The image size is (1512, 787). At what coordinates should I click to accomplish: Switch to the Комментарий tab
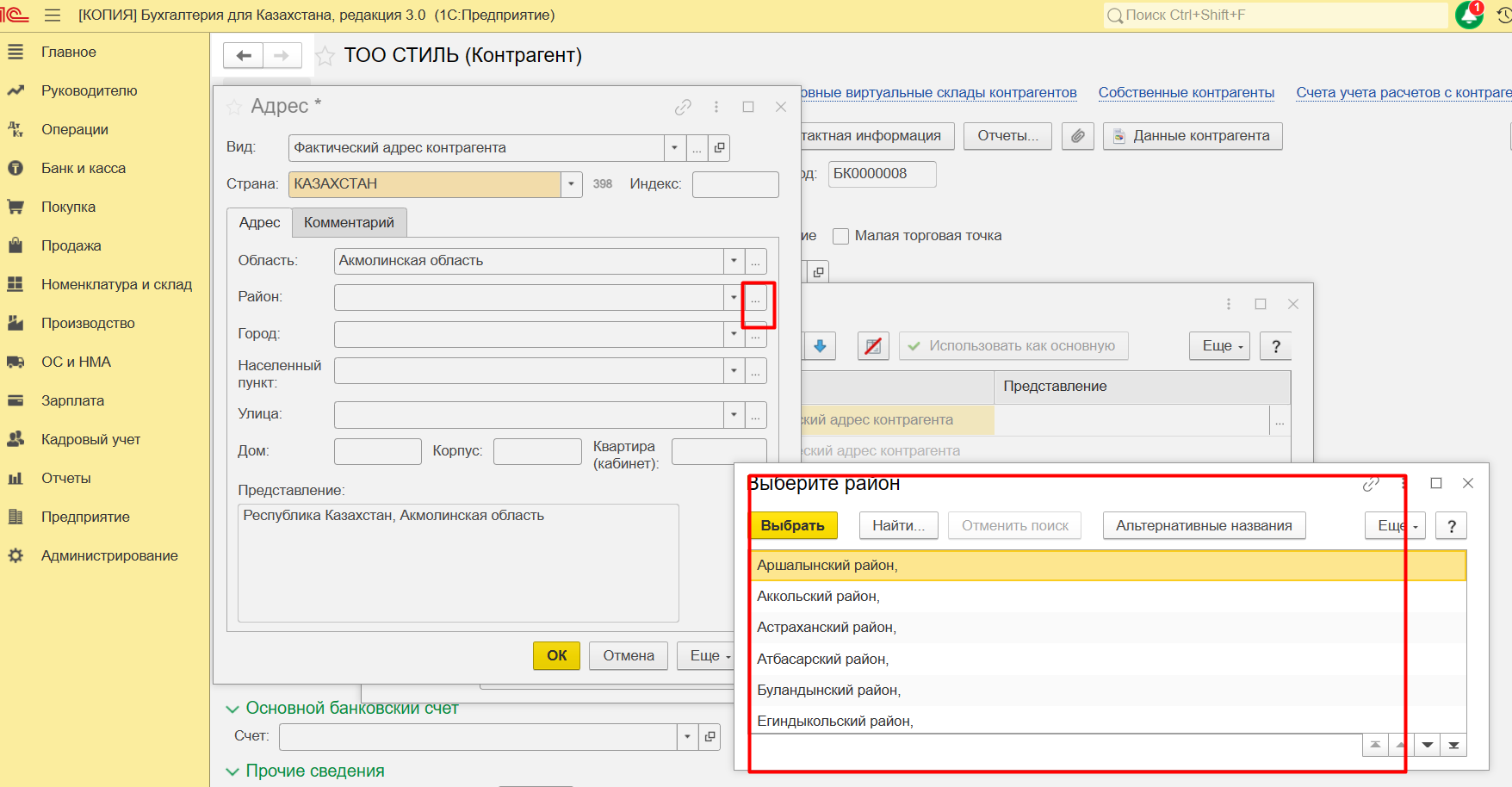click(349, 222)
